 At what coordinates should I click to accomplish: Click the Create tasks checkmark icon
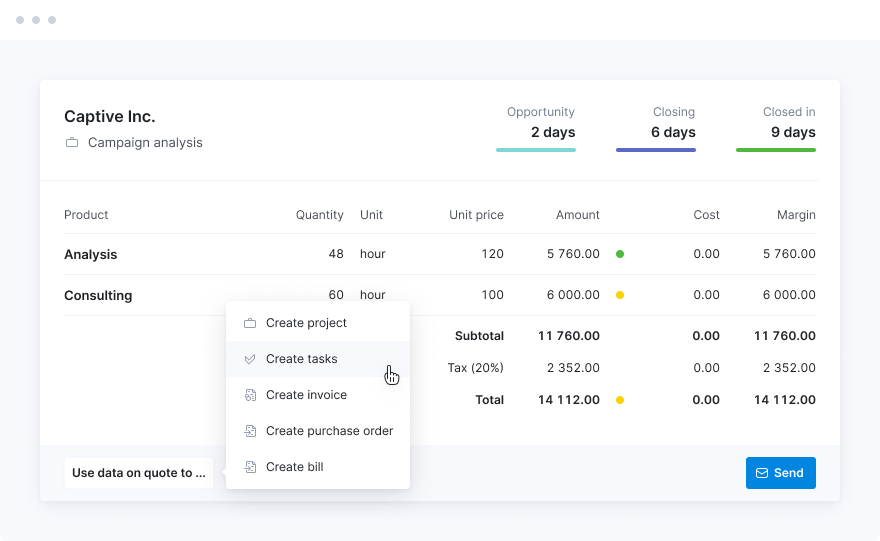coord(250,359)
